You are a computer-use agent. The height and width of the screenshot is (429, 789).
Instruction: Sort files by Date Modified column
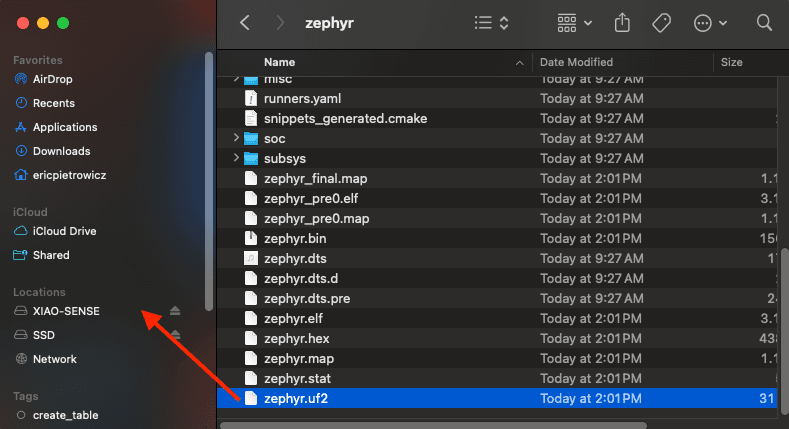click(x=576, y=62)
